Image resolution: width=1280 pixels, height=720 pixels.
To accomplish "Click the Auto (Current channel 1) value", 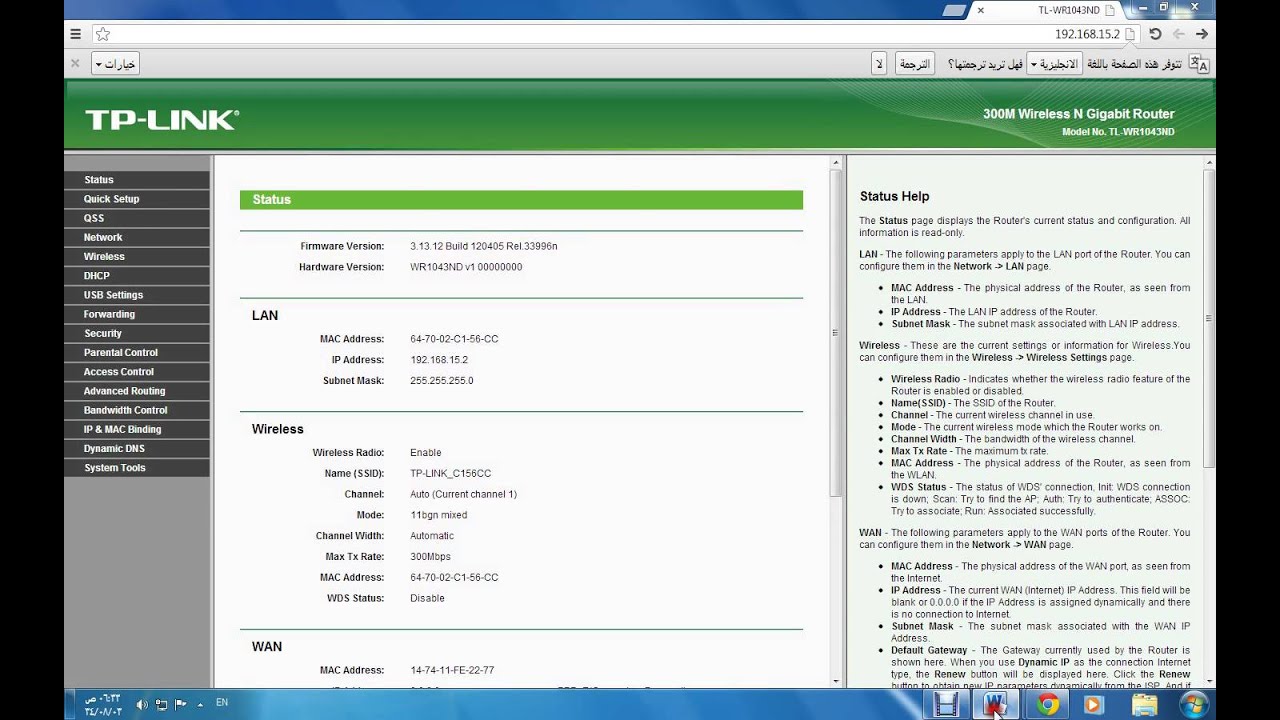I will click(x=463, y=495).
